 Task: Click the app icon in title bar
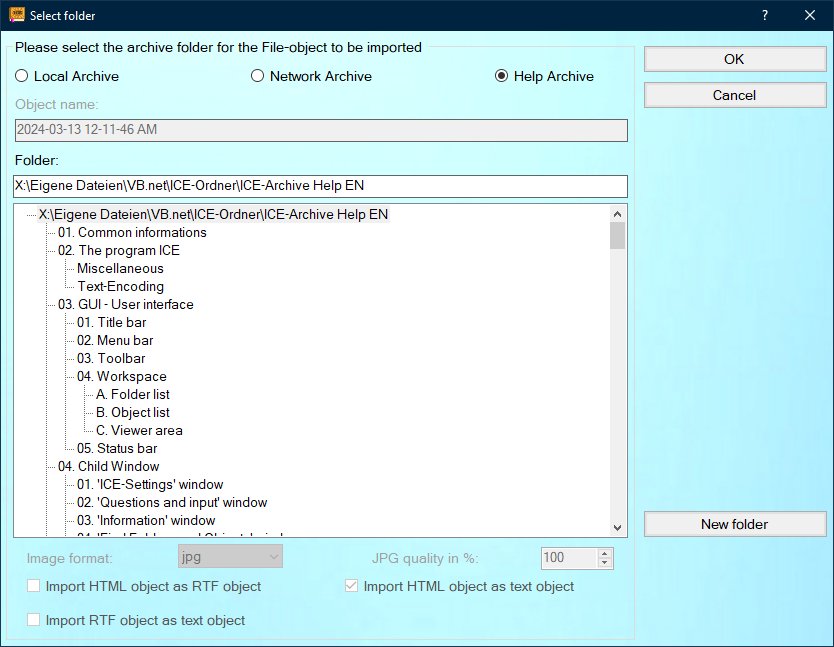click(16, 15)
